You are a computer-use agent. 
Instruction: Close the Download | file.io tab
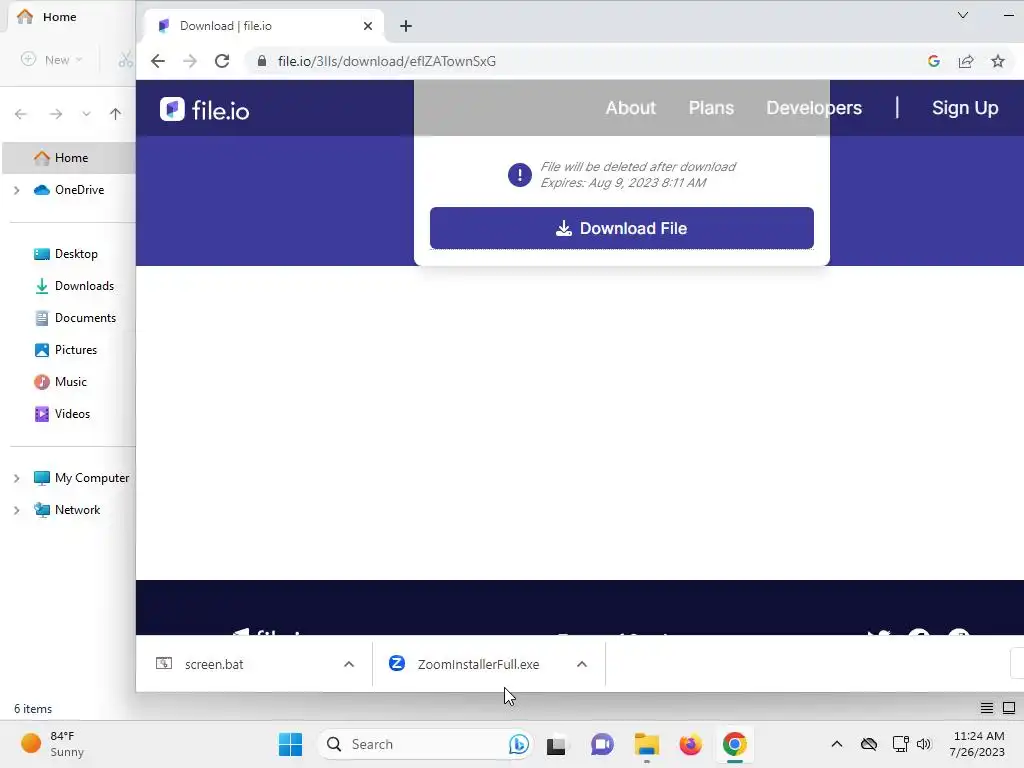click(x=368, y=26)
